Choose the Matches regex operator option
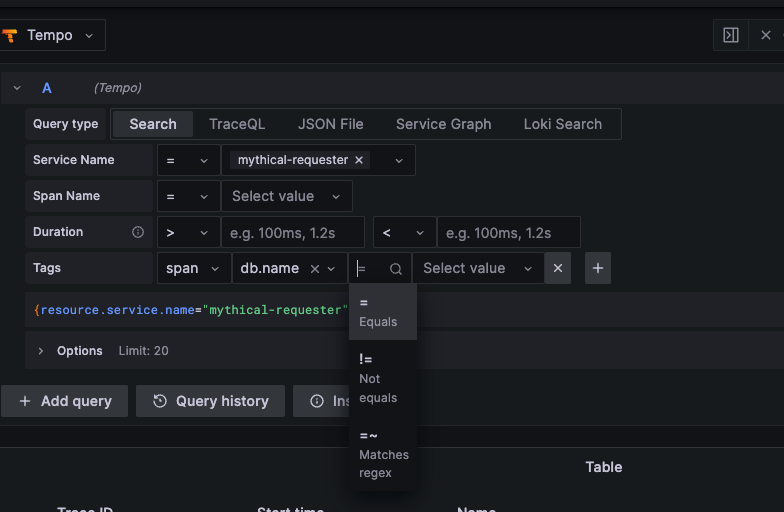 click(x=382, y=454)
